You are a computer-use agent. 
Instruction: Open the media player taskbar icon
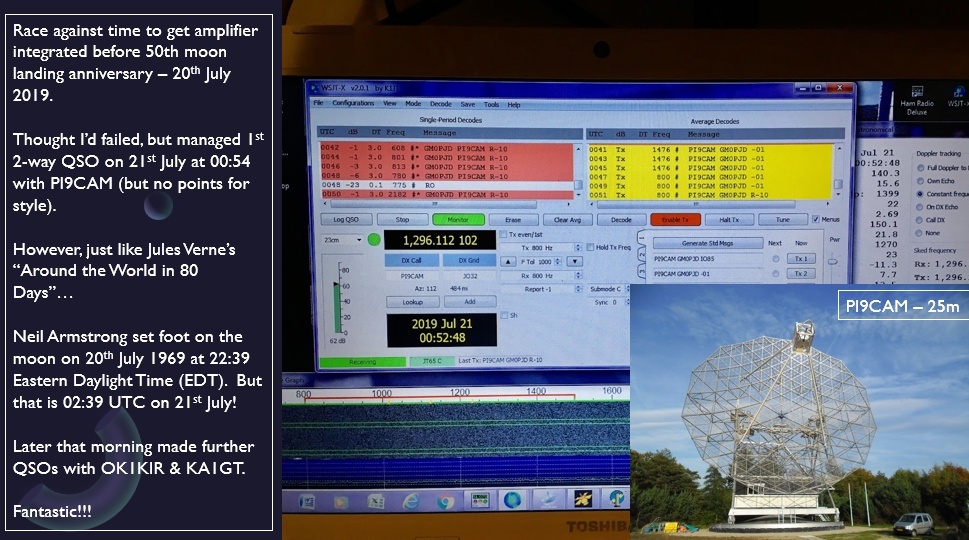(341, 501)
